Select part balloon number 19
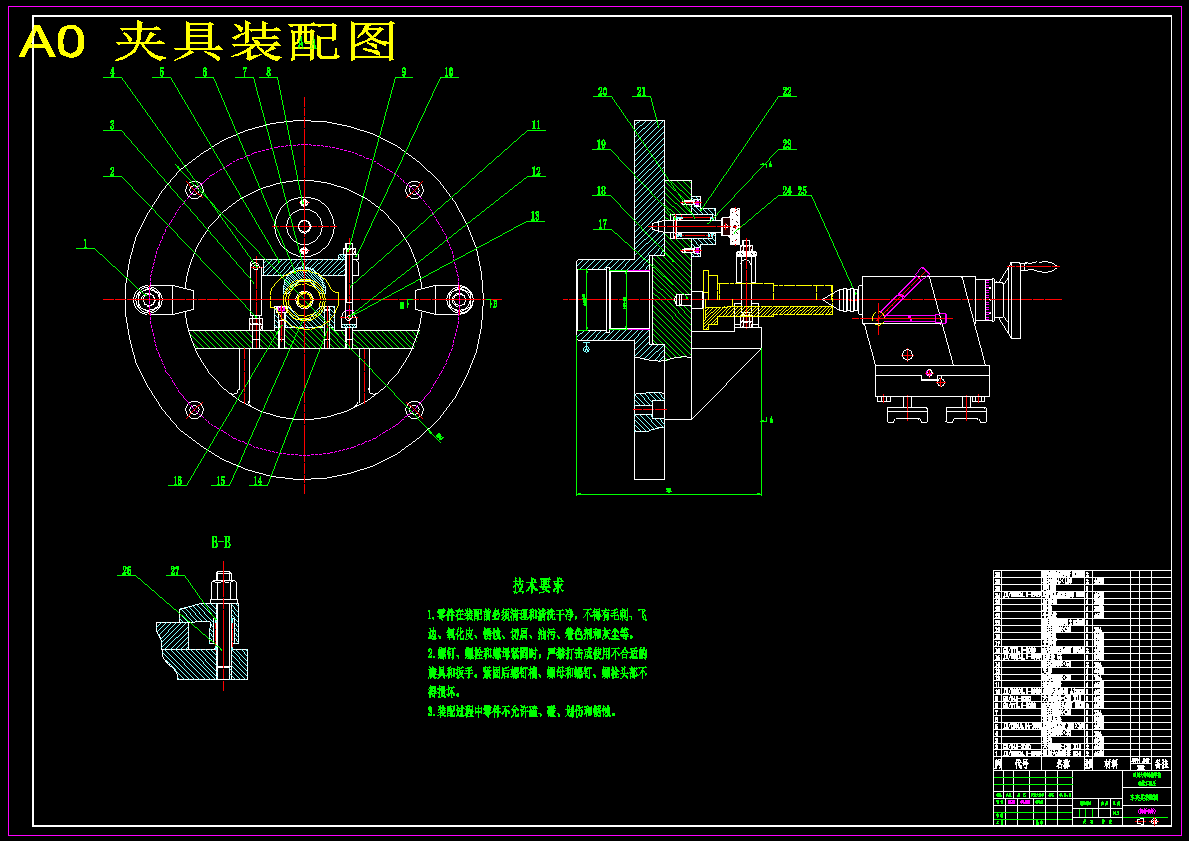The width and height of the screenshot is (1189, 841). pos(601,145)
